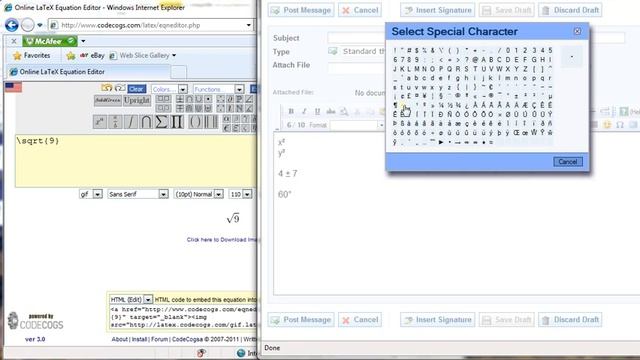This screenshot has width=640, height=360.
Task: Click the top Cancel button in message form
Action: point(360,10)
